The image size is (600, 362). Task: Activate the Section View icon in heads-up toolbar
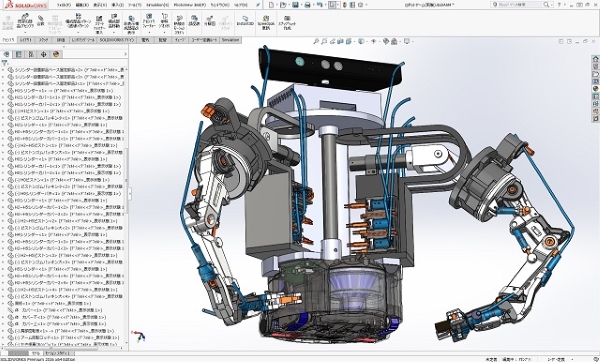click(x=341, y=41)
